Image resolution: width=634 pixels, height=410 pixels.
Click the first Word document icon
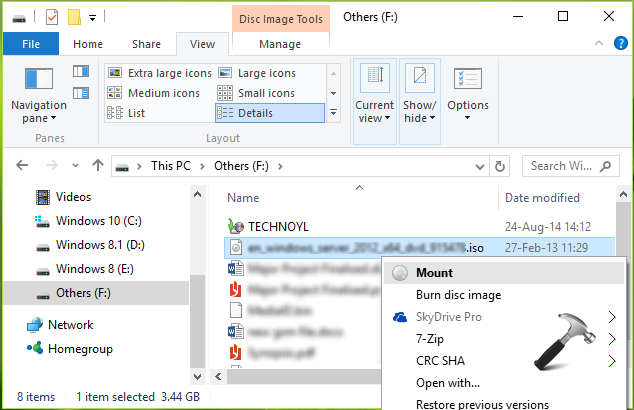[x=235, y=268]
